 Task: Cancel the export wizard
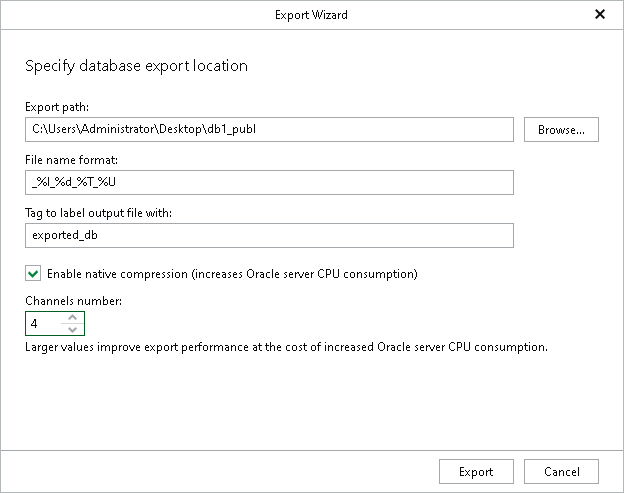[561, 472]
